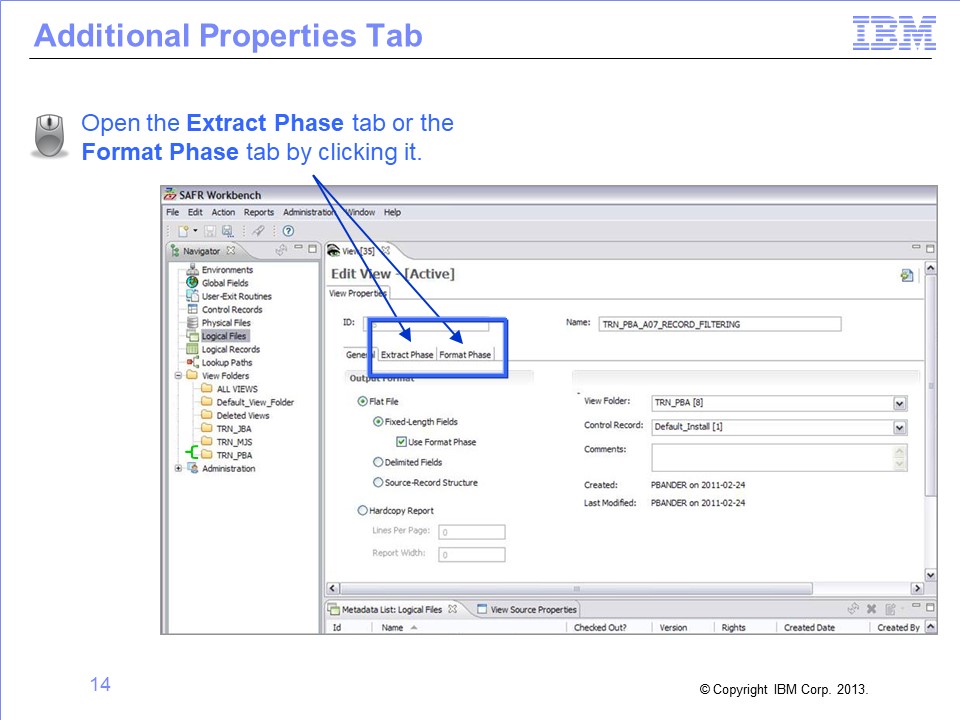This screenshot has height=720, width=960.
Task: Click the Name text field
Action: click(x=718, y=324)
